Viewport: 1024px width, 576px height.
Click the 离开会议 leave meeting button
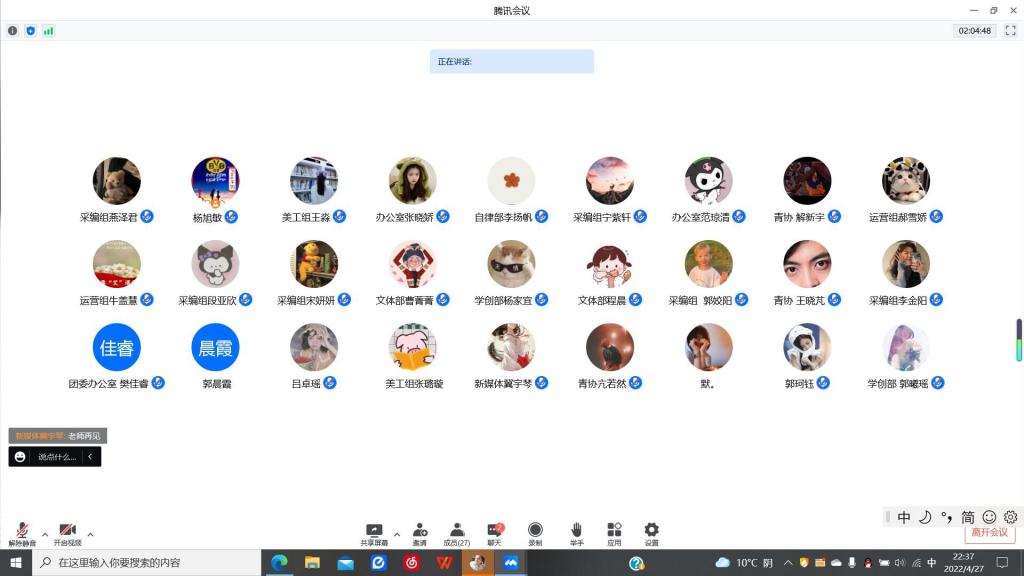(989, 533)
